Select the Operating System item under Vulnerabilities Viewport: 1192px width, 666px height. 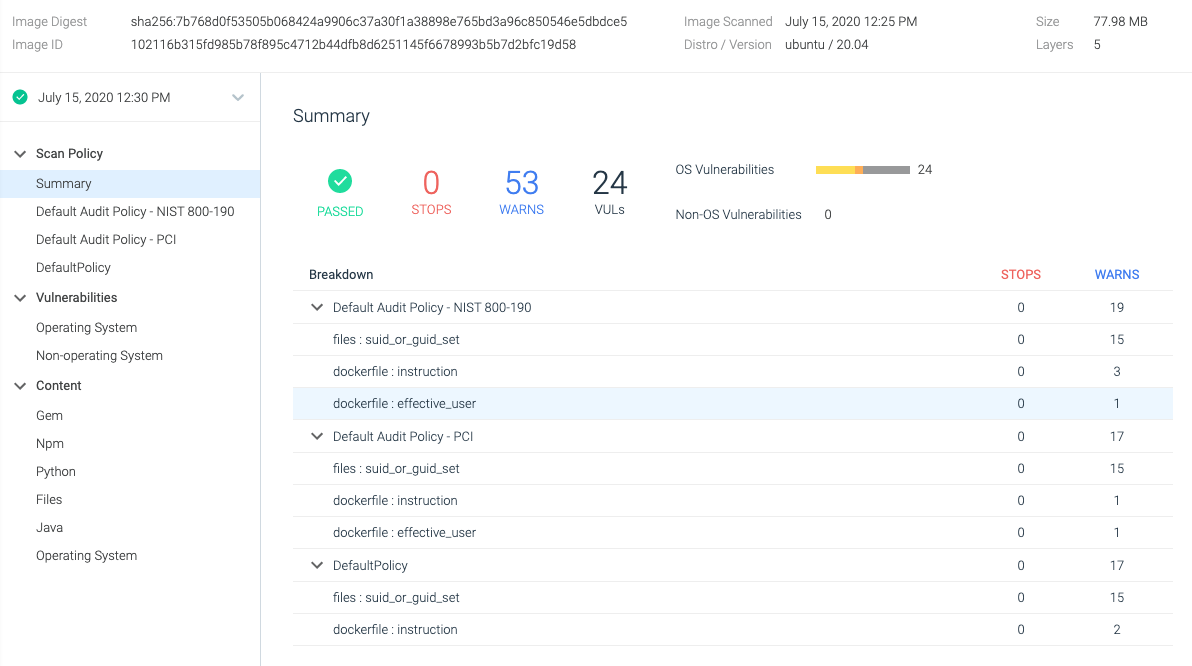[x=84, y=327]
